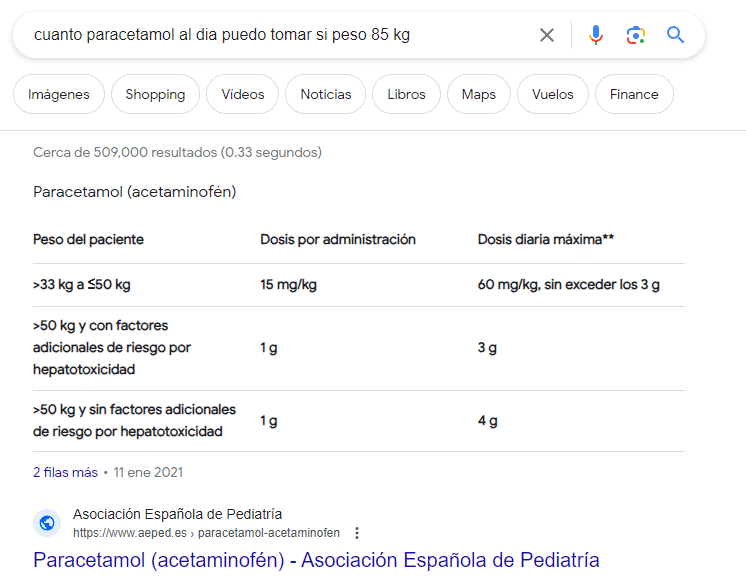746x588 pixels.
Task: Click inside the search query text field
Action: point(270,35)
